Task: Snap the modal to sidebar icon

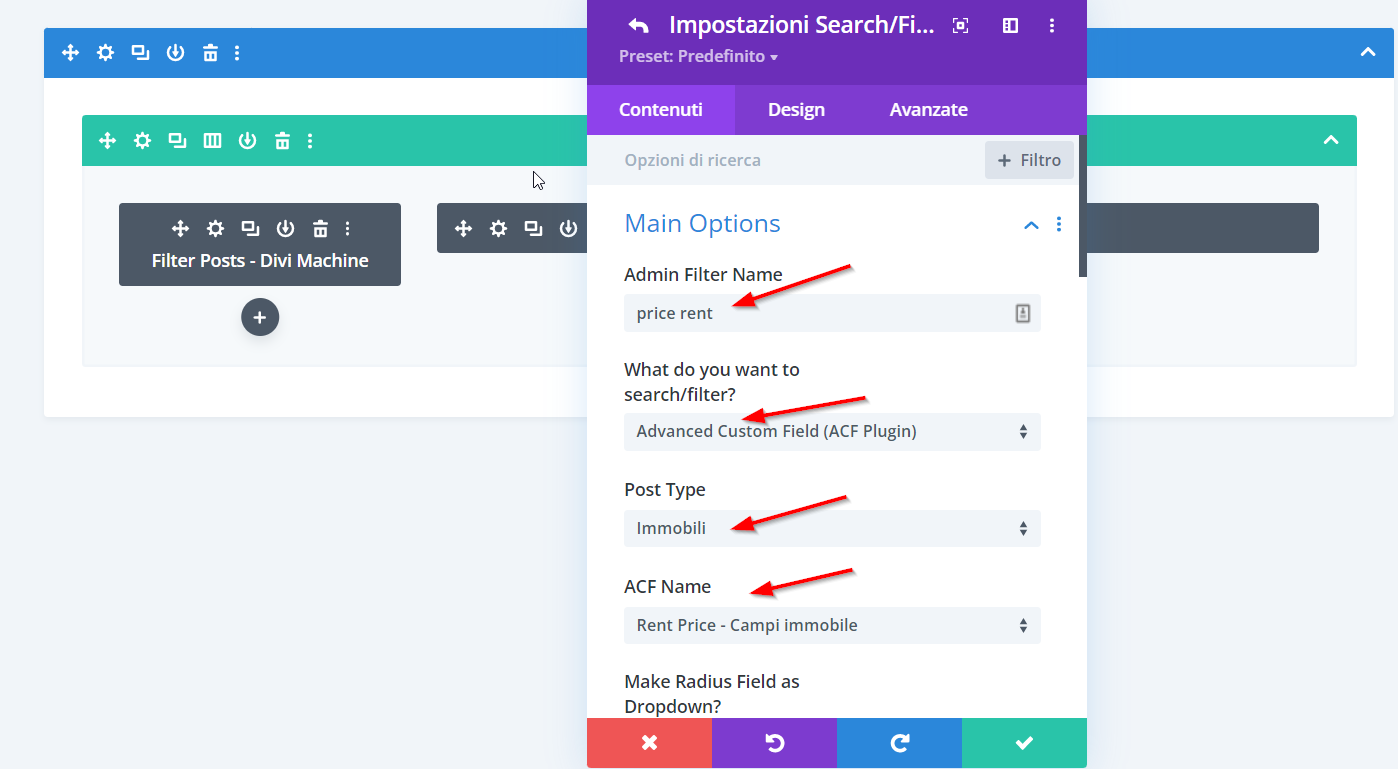Action: 1010,26
